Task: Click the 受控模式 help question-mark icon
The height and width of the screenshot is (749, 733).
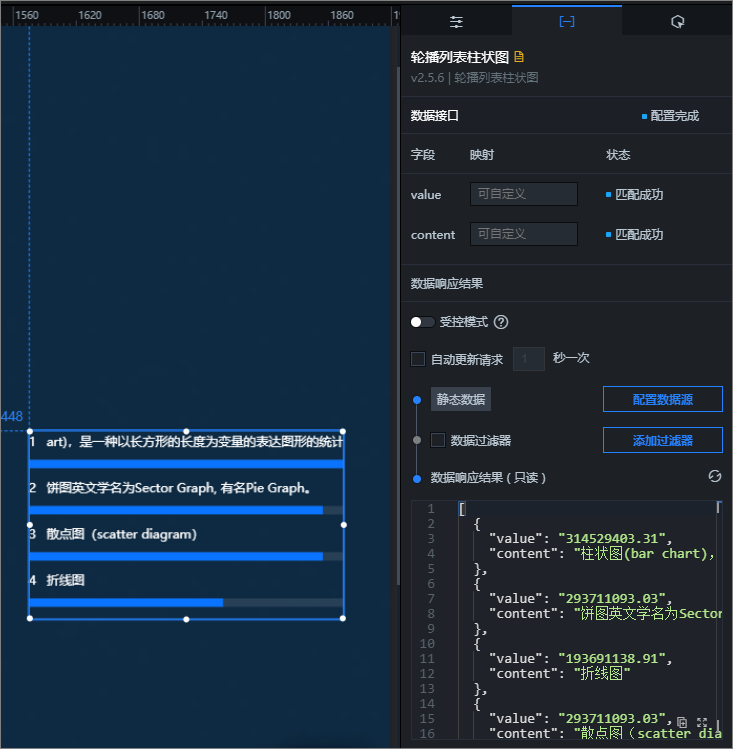Action: pos(501,322)
